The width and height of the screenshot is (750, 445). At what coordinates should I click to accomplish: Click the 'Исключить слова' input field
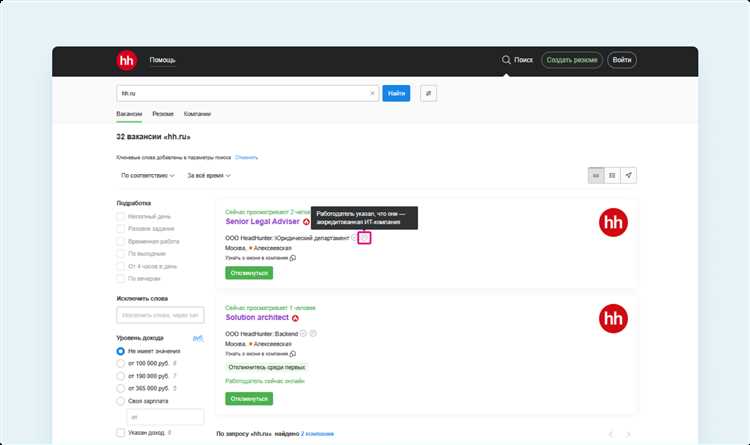tap(160, 315)
